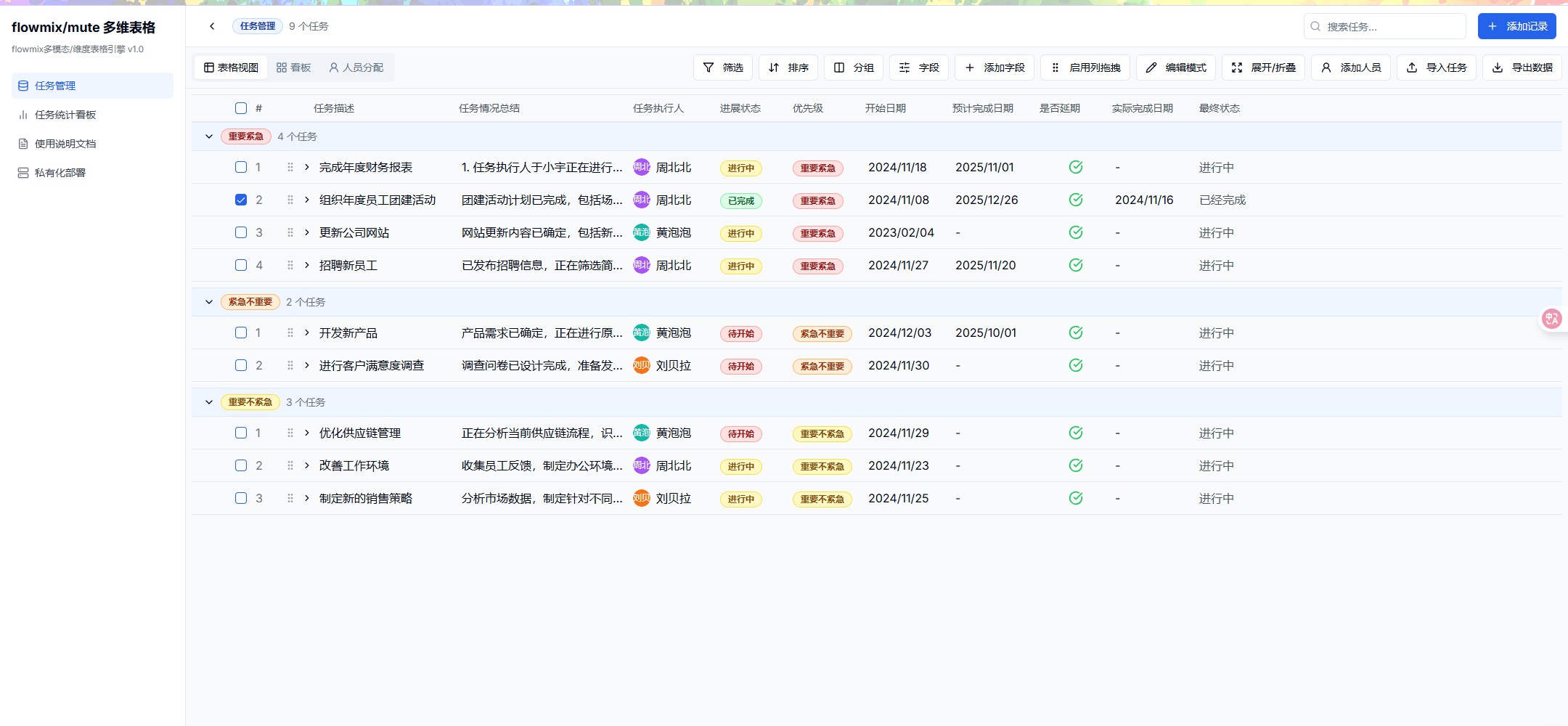Click 添加人员 to add a person

[1351, 68]
